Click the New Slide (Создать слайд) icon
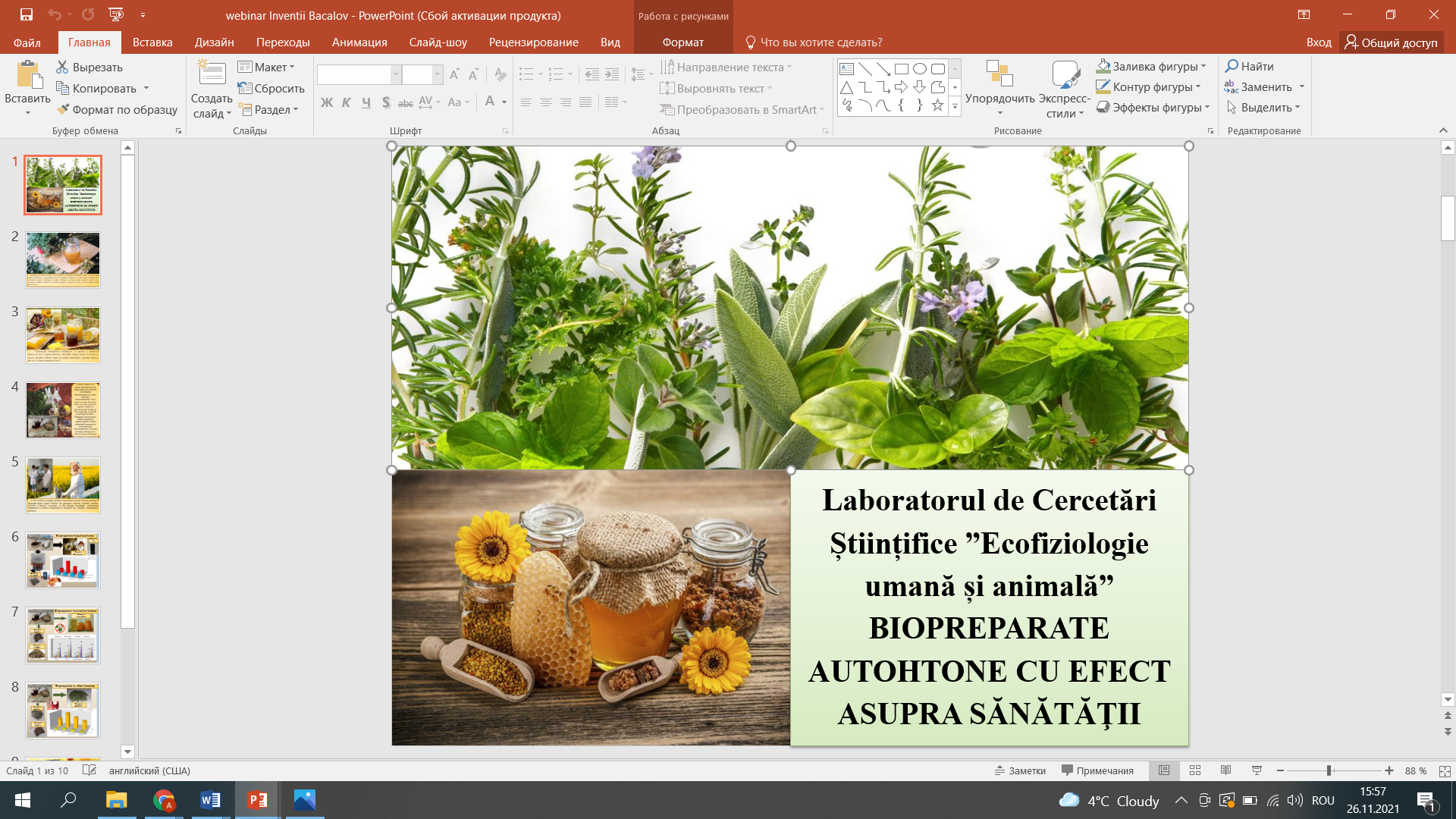Viewport: 1456px width, 819px height. (x=212, y=74)
